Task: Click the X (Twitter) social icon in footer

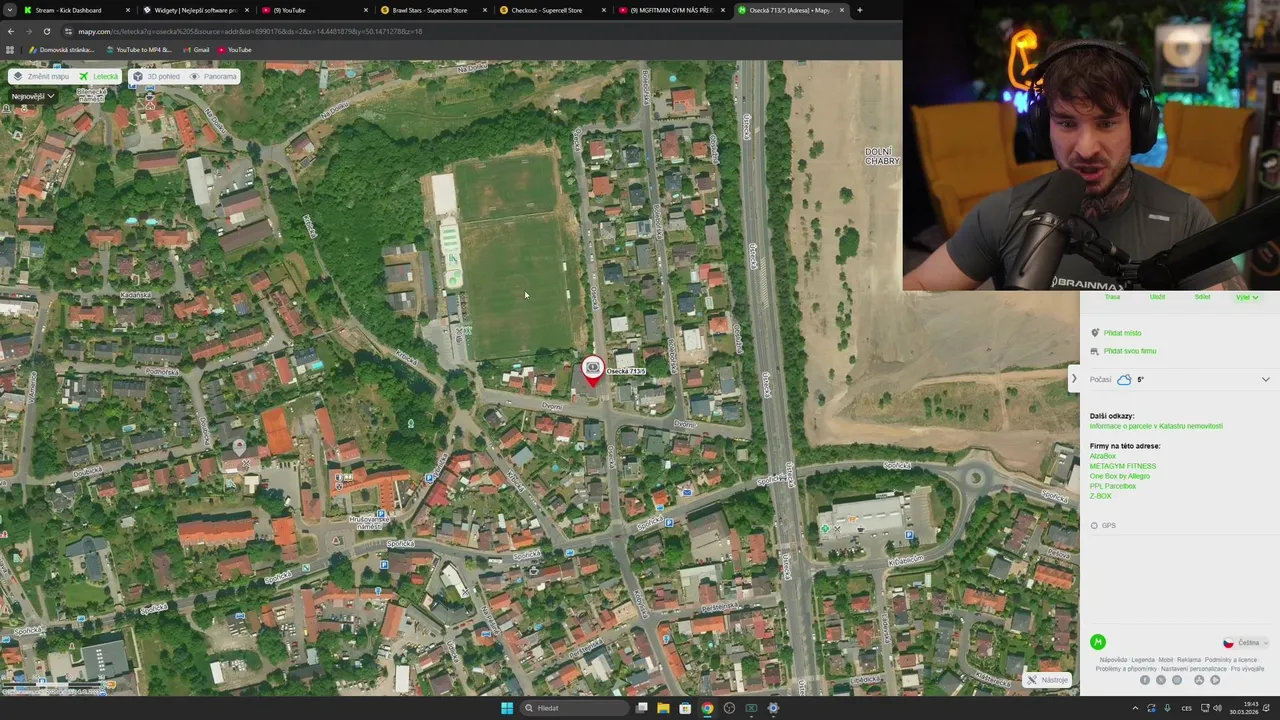Action: pos(1161,680)
